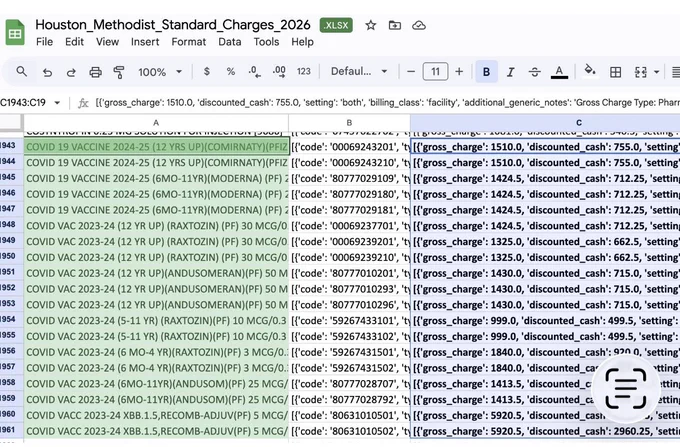Screen dimensions: 680x447
Task: Select row 1945 MODERNA vaccine cell
Action: click(x=156, y=179)
